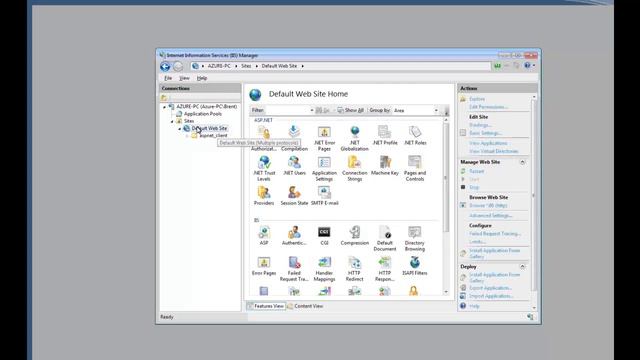Open the .NET Authorization feature icon
Screen dimensions: 640x360
point(264,138)
